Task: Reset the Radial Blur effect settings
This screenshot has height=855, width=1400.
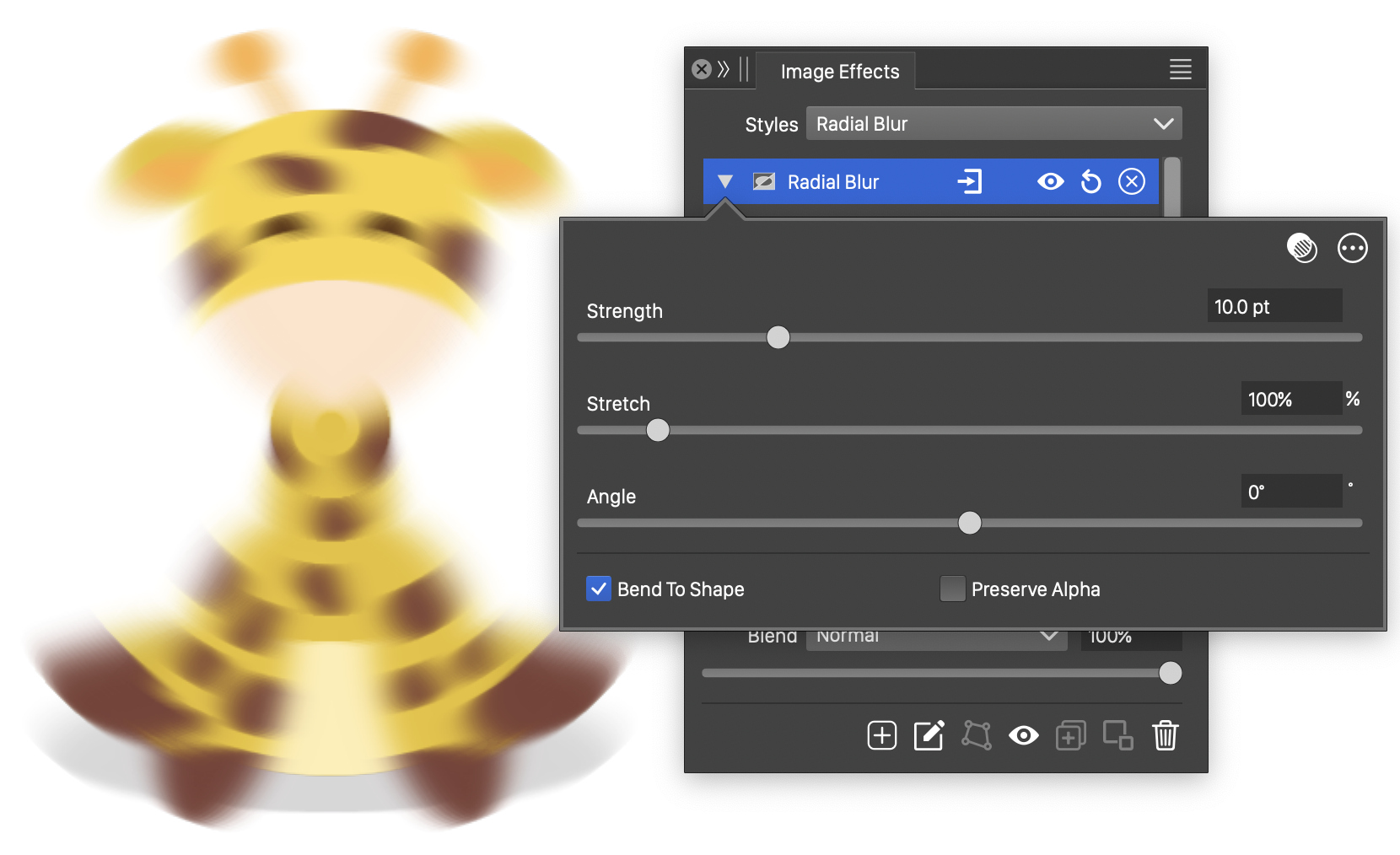Action: coord(1090,182)
